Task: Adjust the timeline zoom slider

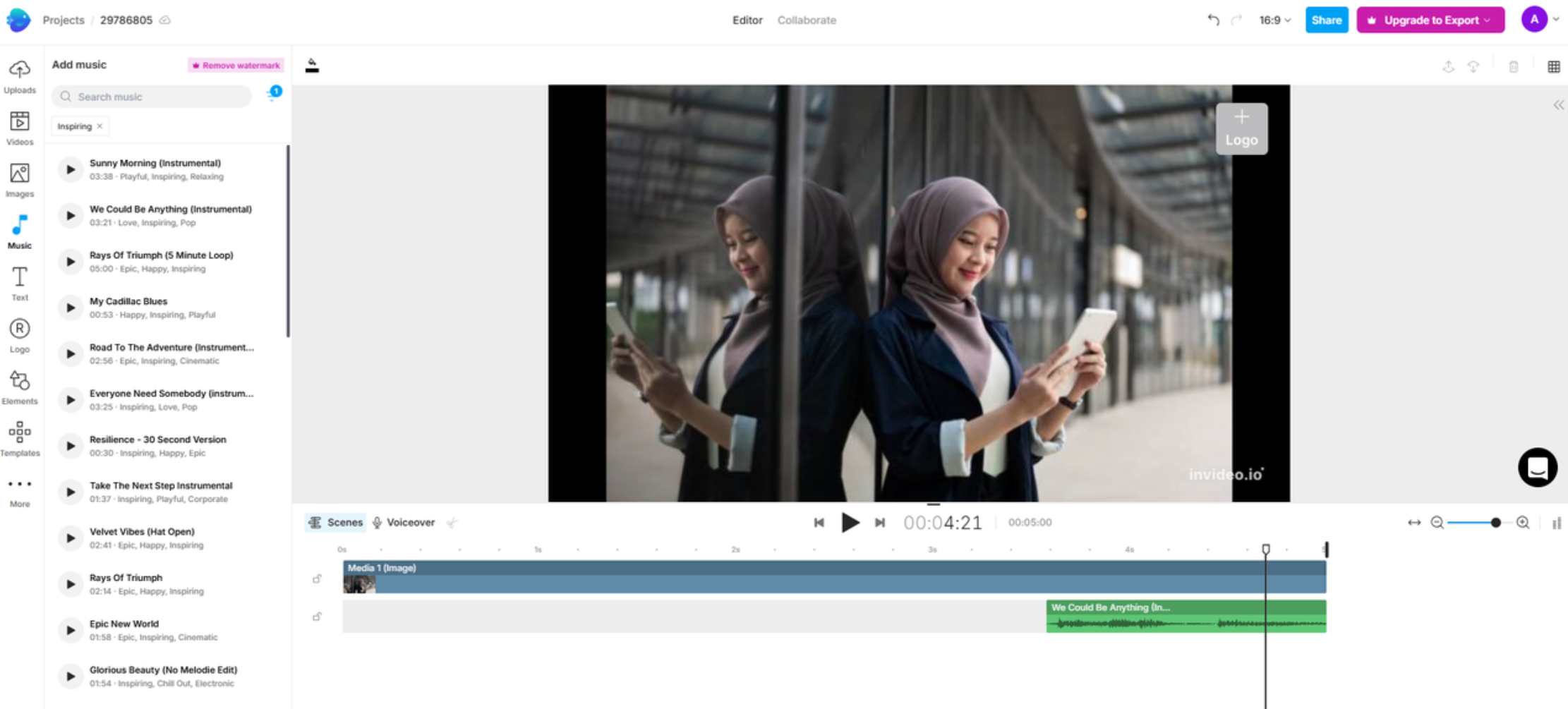Action: click(x=1495, y=522)
